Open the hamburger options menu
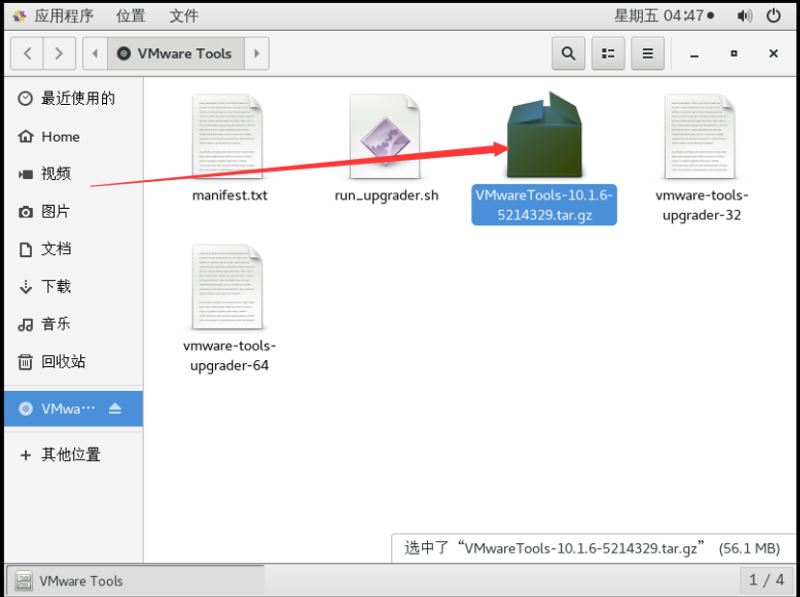 tap(647, 53)
